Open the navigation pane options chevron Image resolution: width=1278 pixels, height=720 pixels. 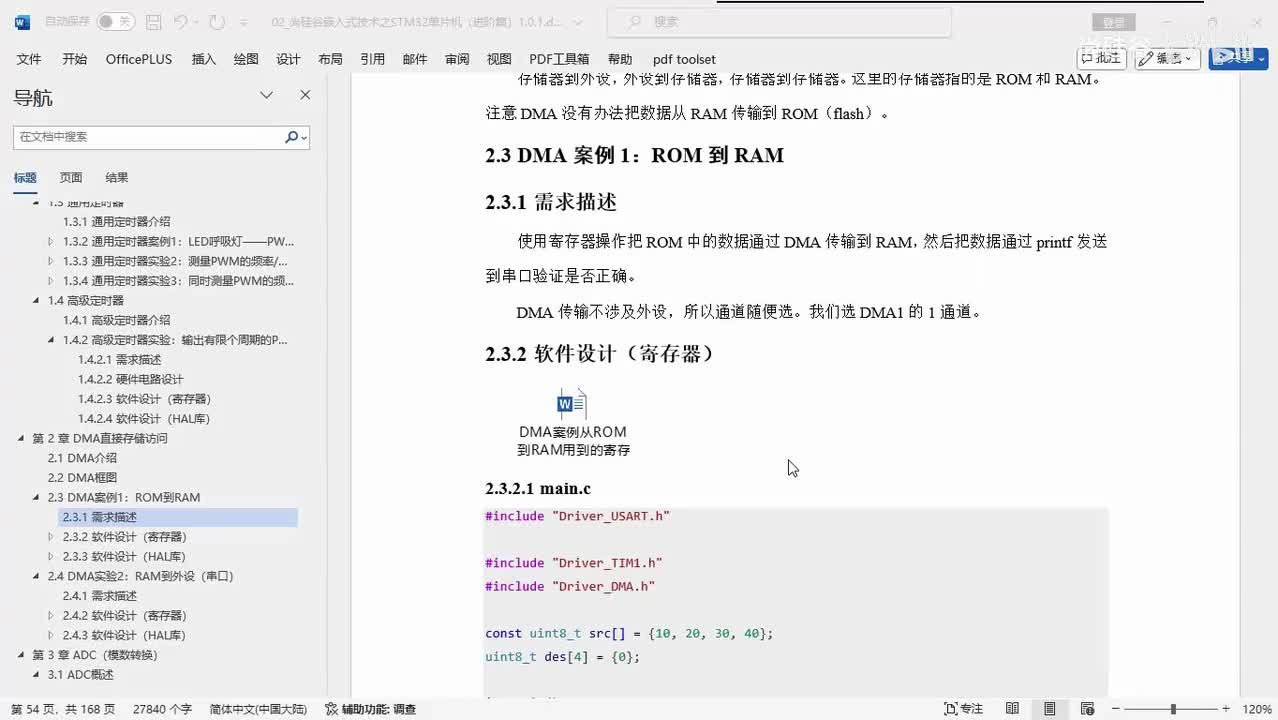267,95
